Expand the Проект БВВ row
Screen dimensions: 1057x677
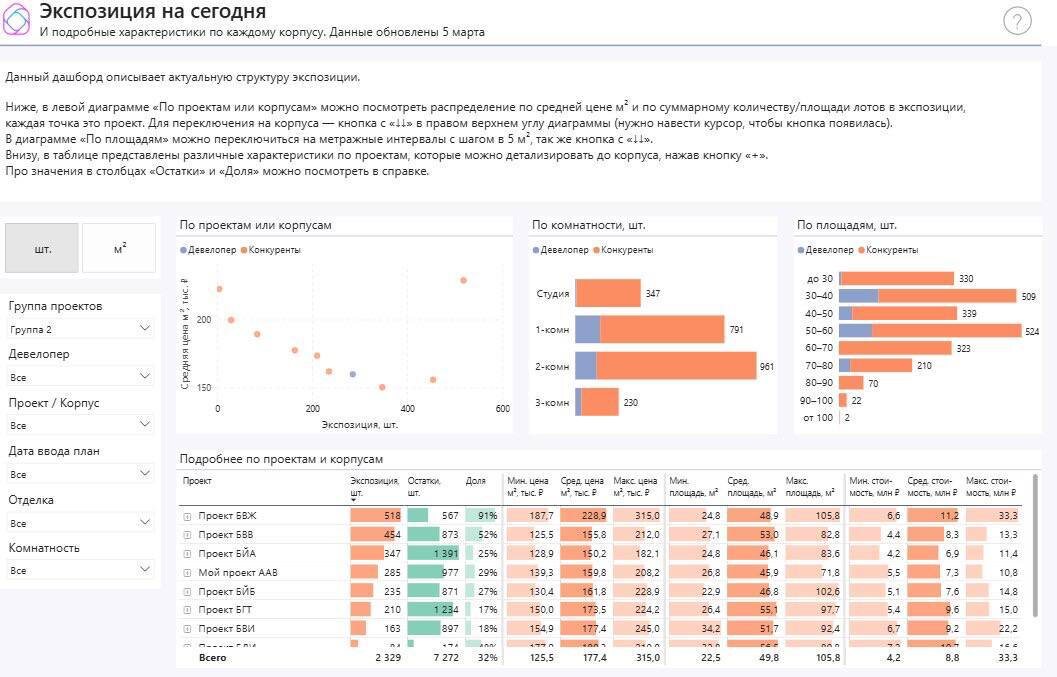[x=187, y=535]
